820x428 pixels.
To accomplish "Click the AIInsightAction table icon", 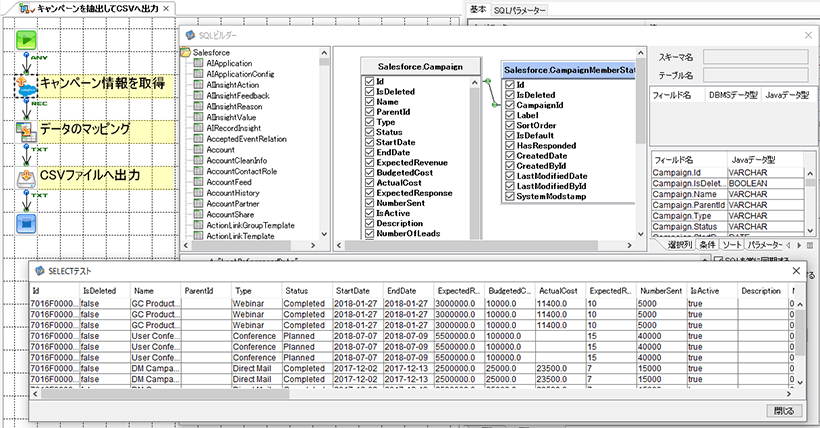I will (198, 85).
